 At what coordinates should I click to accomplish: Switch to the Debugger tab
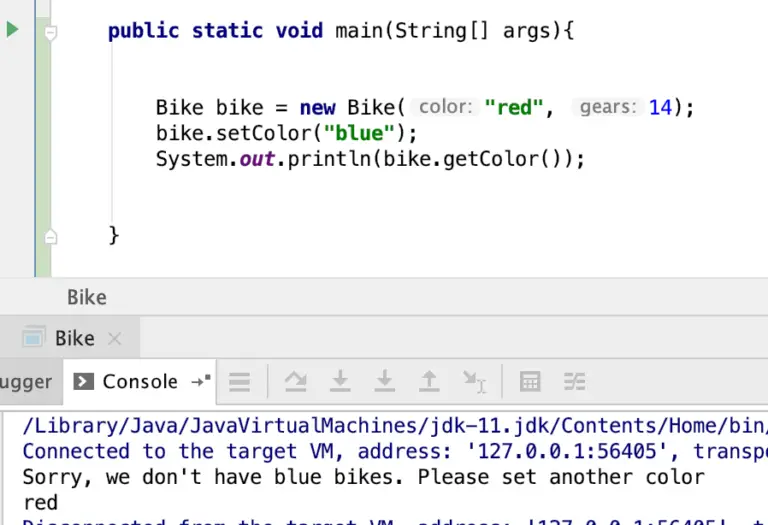tap(26, 381)
